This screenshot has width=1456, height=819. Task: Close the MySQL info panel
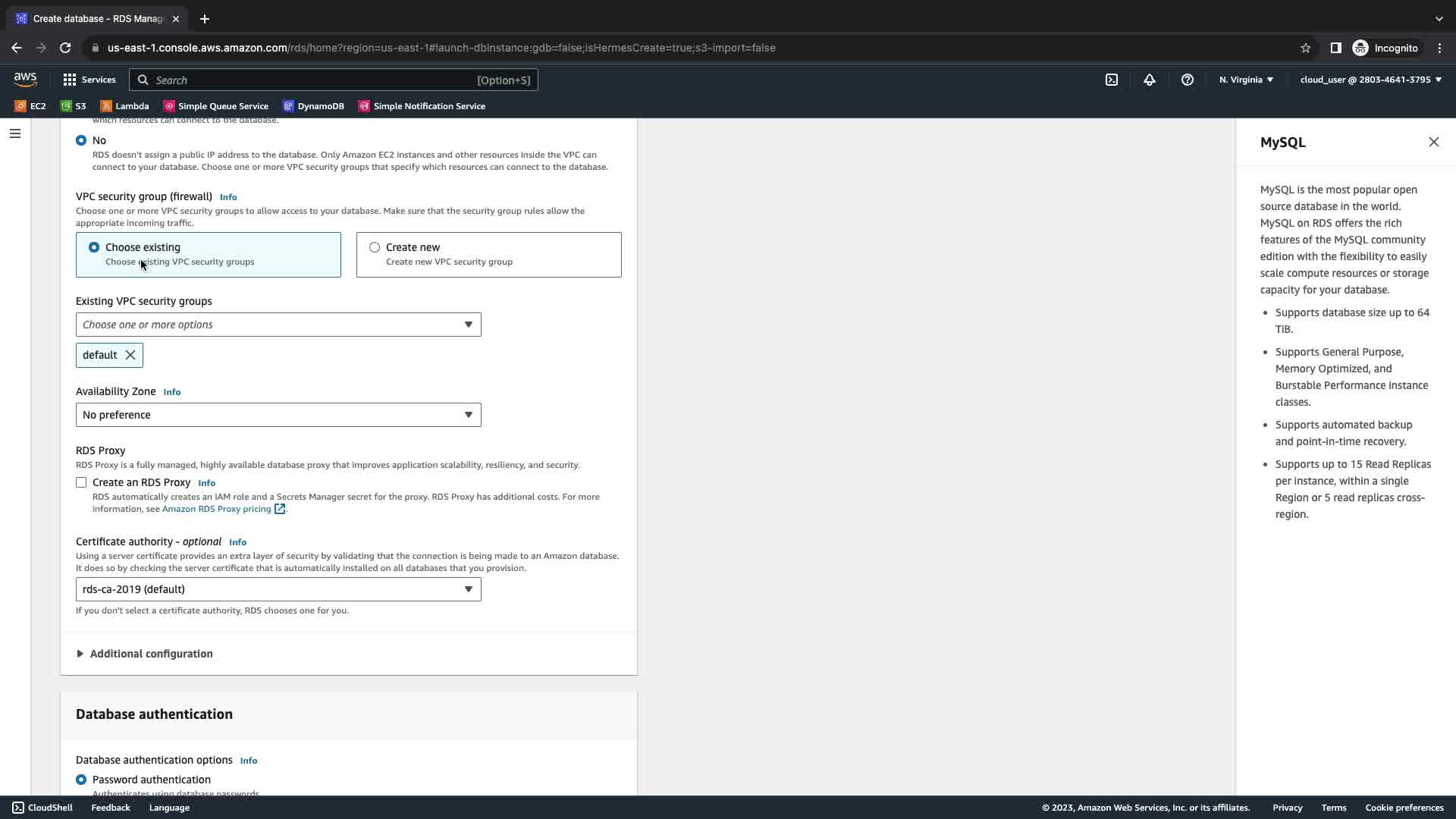pyautogui.click(x=1433, y=142)
